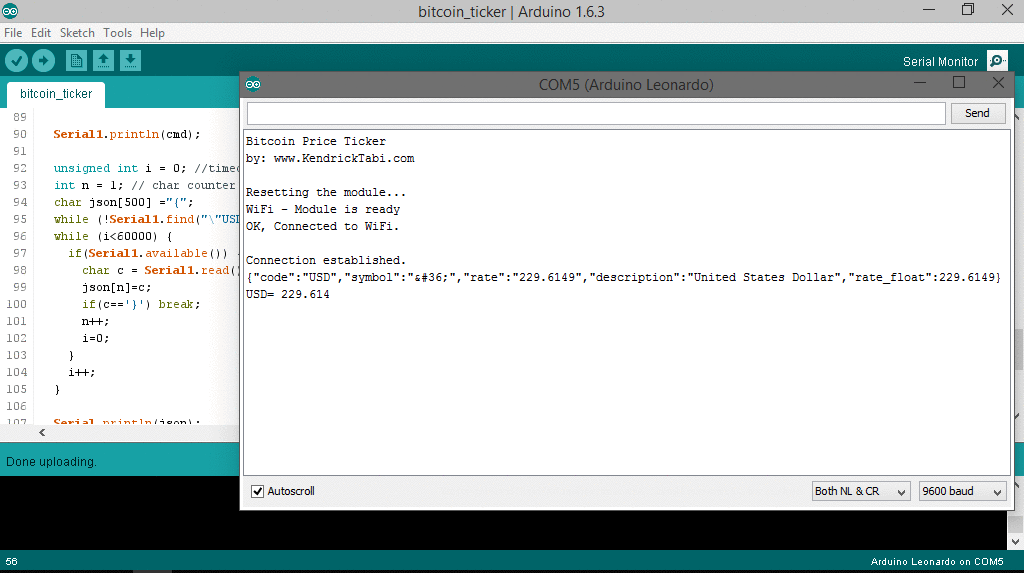This screenshot has width=1024, height=573.
Task: Open the Serial Monitor magnifier icon
Action: tap(997, 61)
